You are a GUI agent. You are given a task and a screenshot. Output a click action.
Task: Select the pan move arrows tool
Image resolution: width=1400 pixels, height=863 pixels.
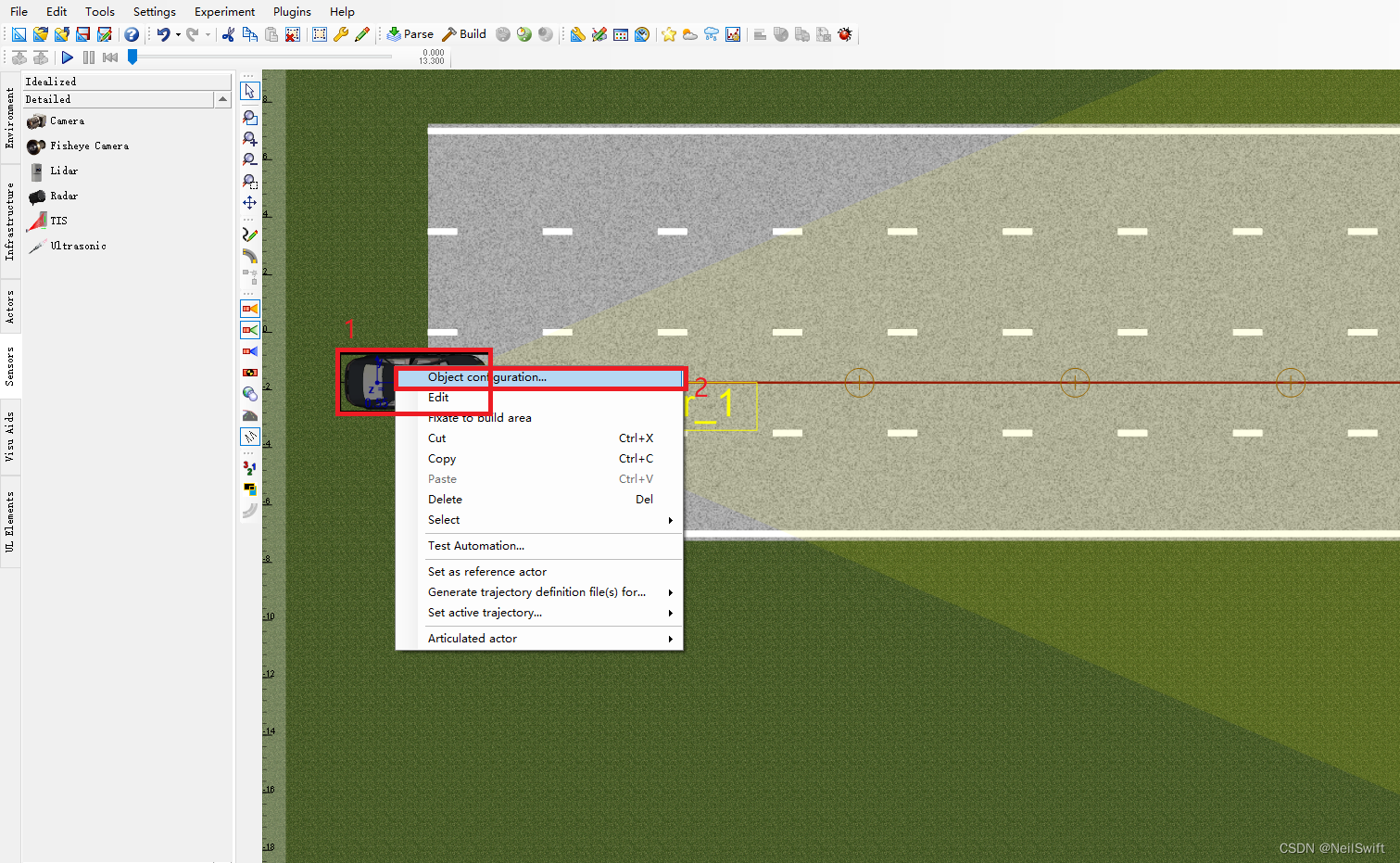coord(250,202)
